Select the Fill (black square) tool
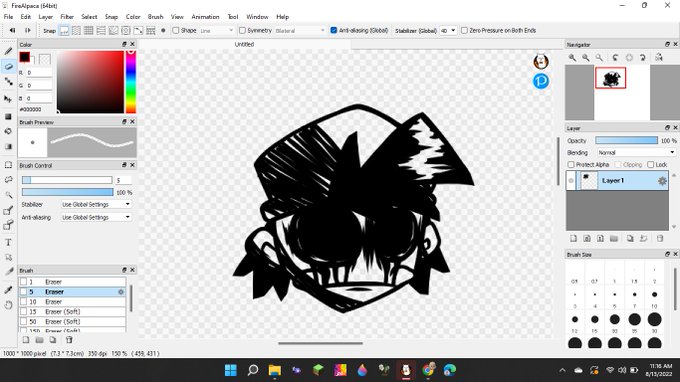 point(8,116)
